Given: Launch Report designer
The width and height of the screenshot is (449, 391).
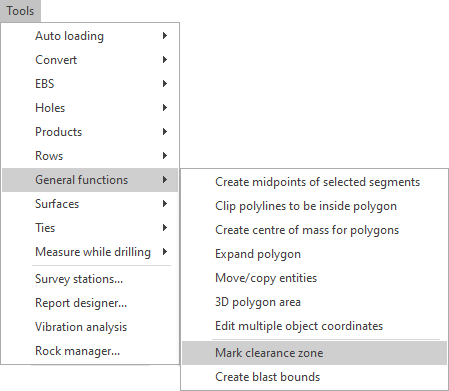Looking at the screenshot, I should (90, 303).
